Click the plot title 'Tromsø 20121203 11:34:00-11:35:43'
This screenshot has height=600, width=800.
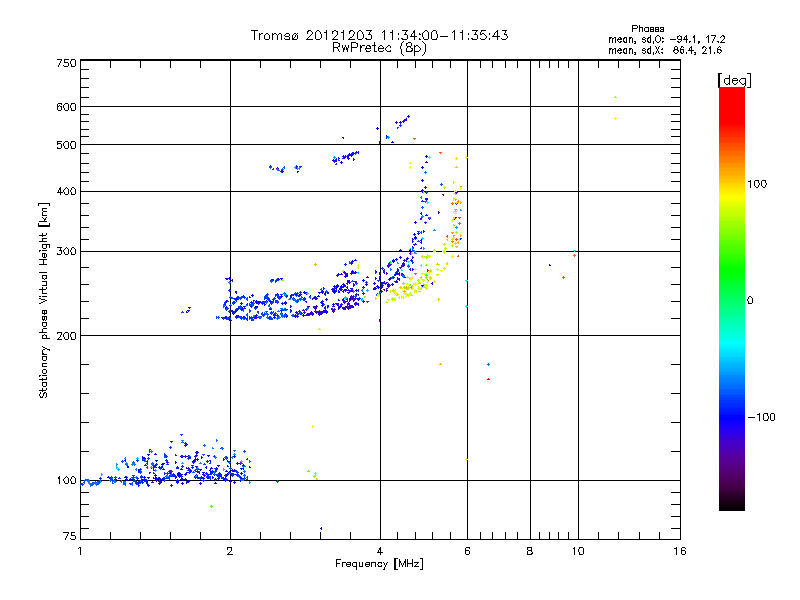pos(379,35)
